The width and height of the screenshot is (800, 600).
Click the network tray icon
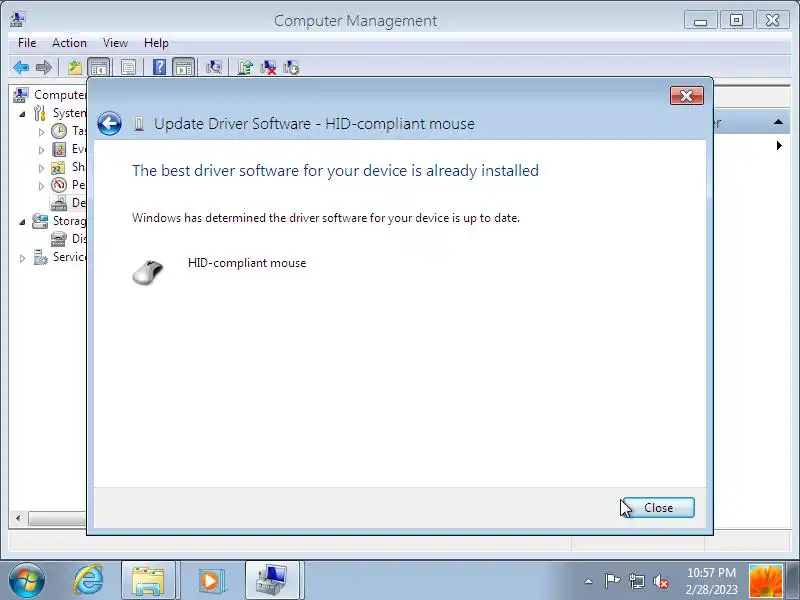pos(636,581)
